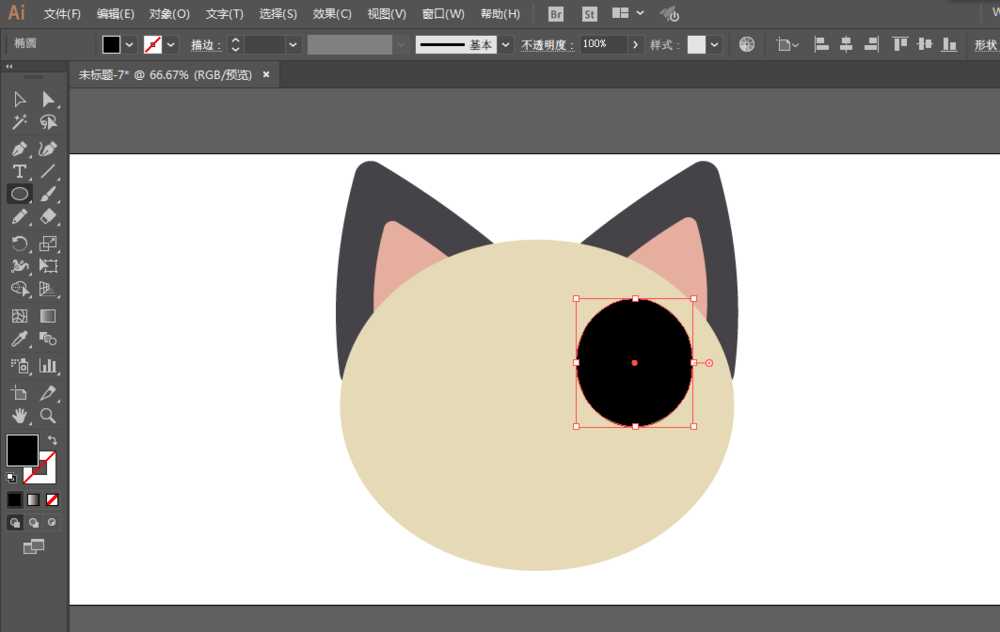Select the Ellipse tool in the toolbar
The height and width of the screenshot is (632, 1000).
click(x=18, y=194)
